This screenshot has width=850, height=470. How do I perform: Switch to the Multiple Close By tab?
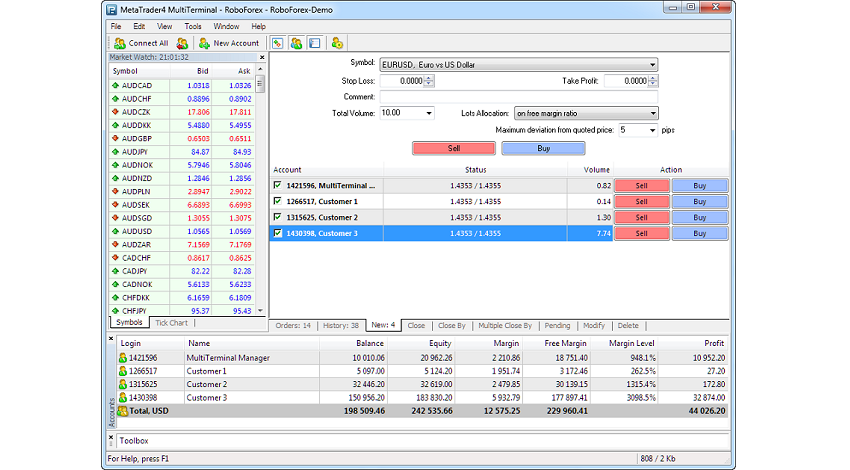(505, 326)
